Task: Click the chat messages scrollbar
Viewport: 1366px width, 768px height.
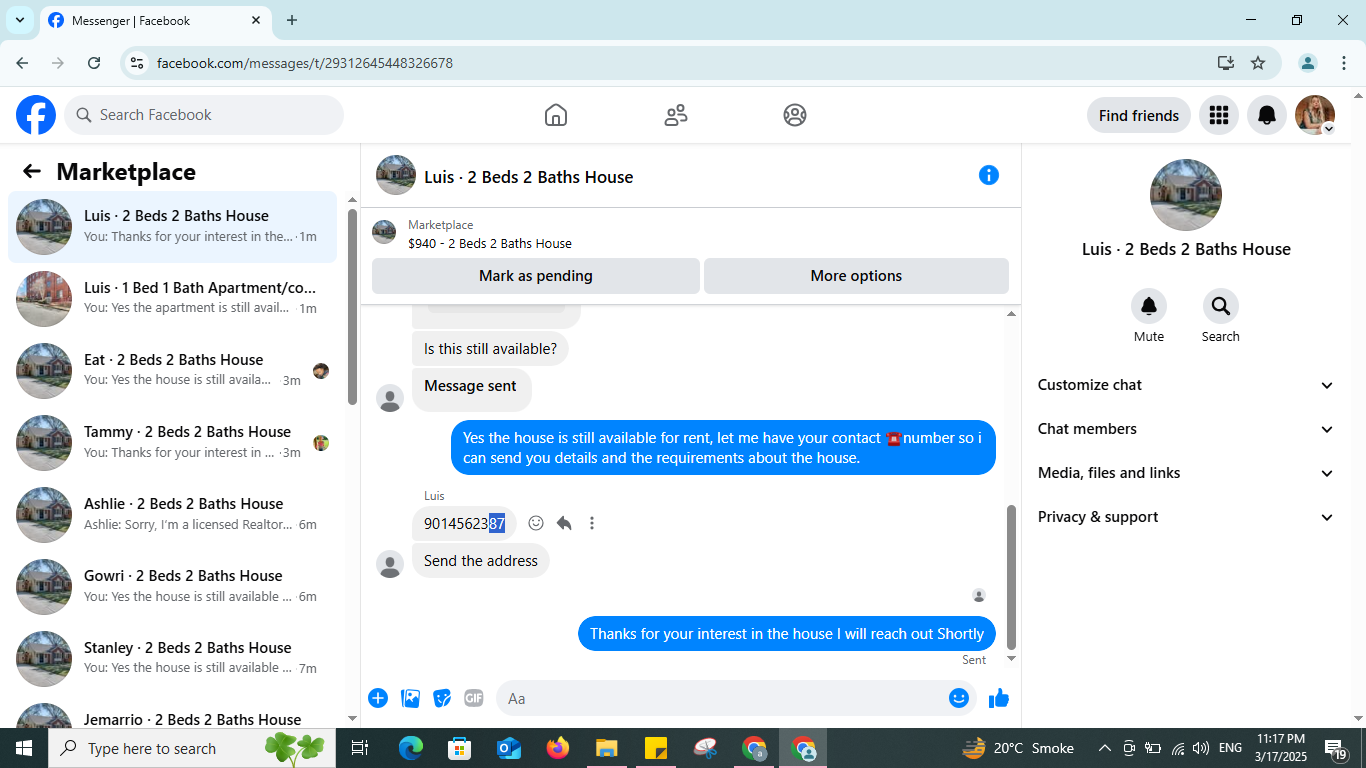Action: tap(1011, 577)
